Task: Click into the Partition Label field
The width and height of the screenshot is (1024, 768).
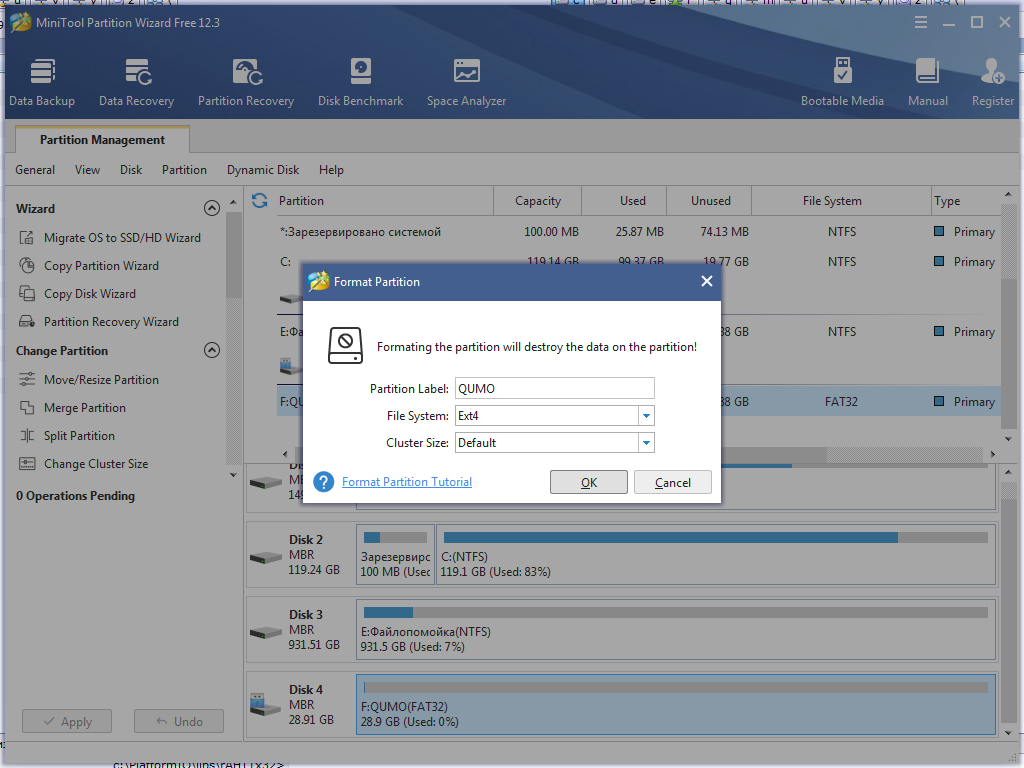Action: pyautogui.click(x=554, y=389)
